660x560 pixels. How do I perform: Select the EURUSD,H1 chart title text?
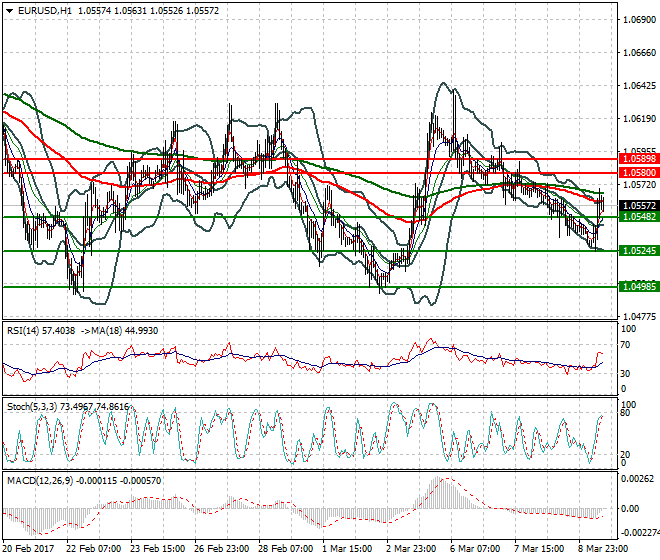click(45, 11)
